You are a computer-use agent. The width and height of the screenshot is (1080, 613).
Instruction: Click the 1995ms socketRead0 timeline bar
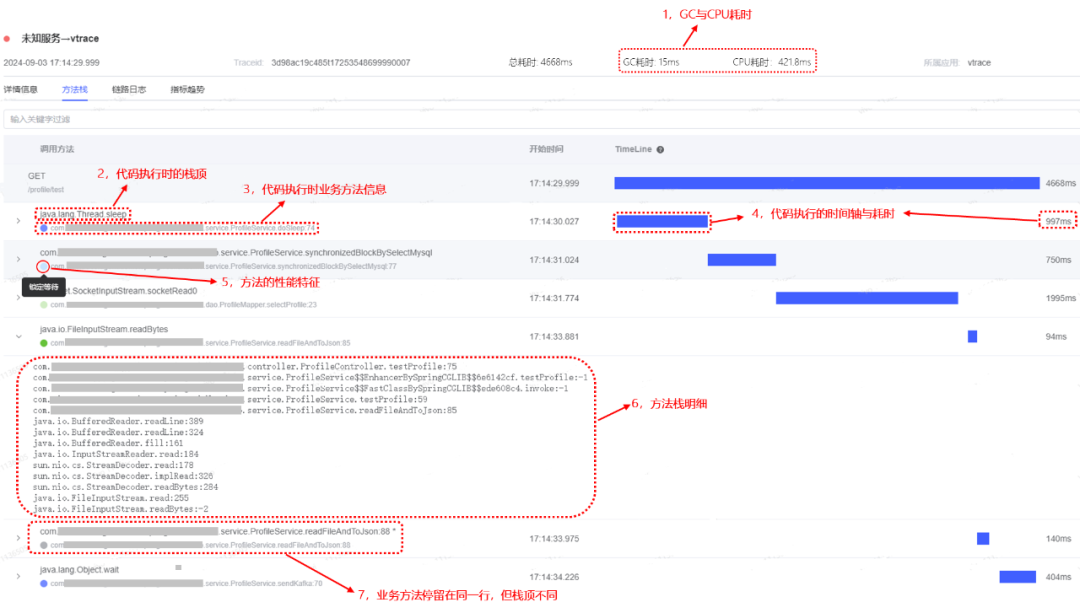pos(866,298)
